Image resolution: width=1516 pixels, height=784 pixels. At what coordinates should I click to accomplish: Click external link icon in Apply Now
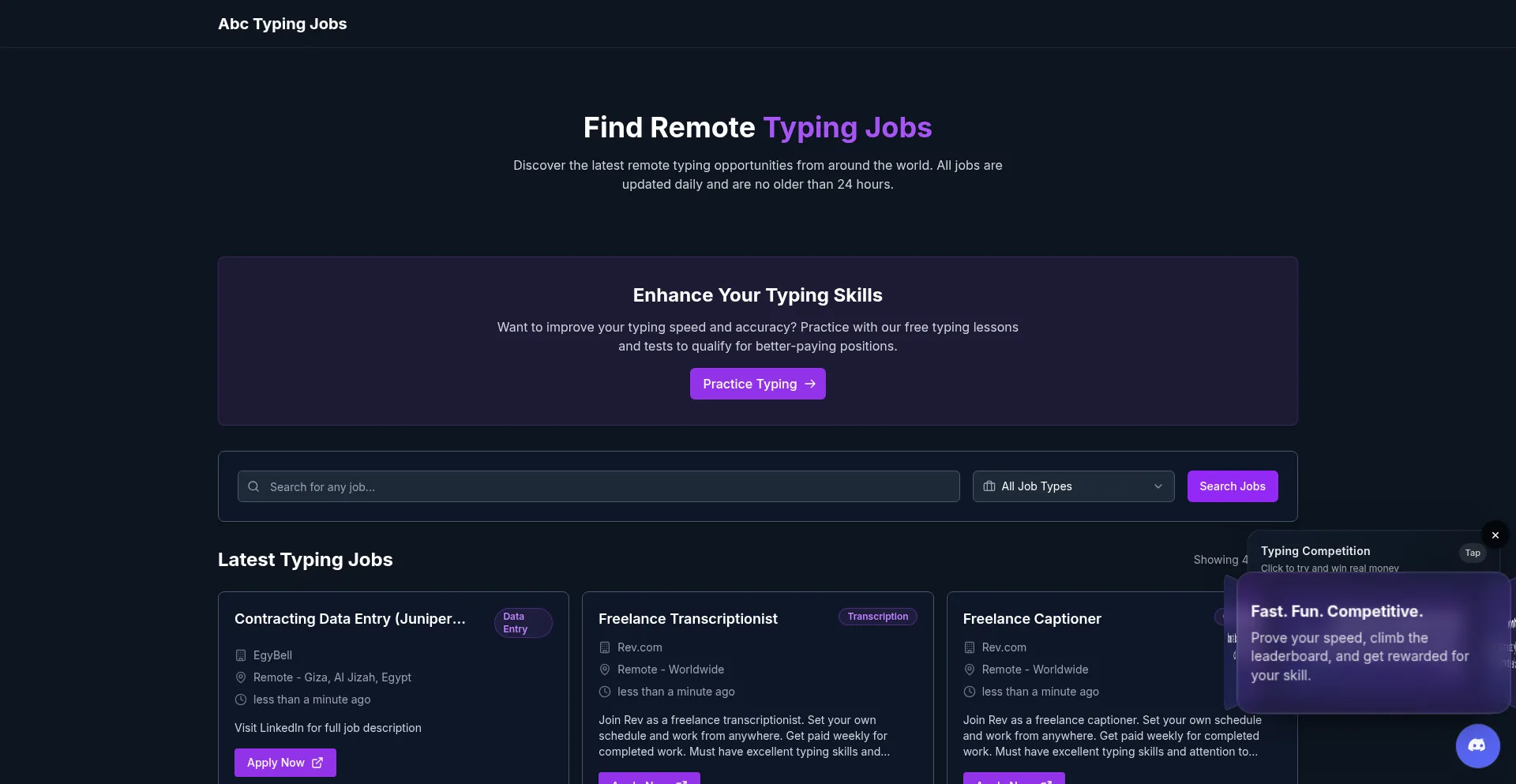[317, 763]
